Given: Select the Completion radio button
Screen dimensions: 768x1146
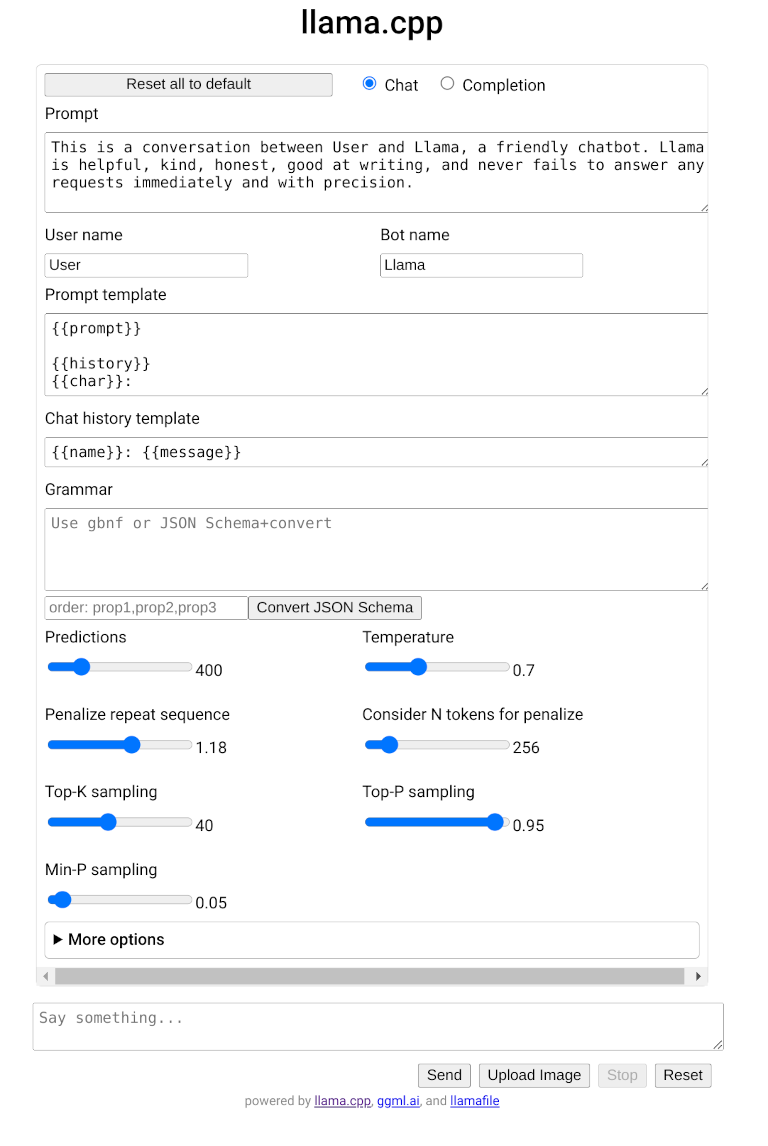Looking at the screenshot, I should click(x=447, y=83).
